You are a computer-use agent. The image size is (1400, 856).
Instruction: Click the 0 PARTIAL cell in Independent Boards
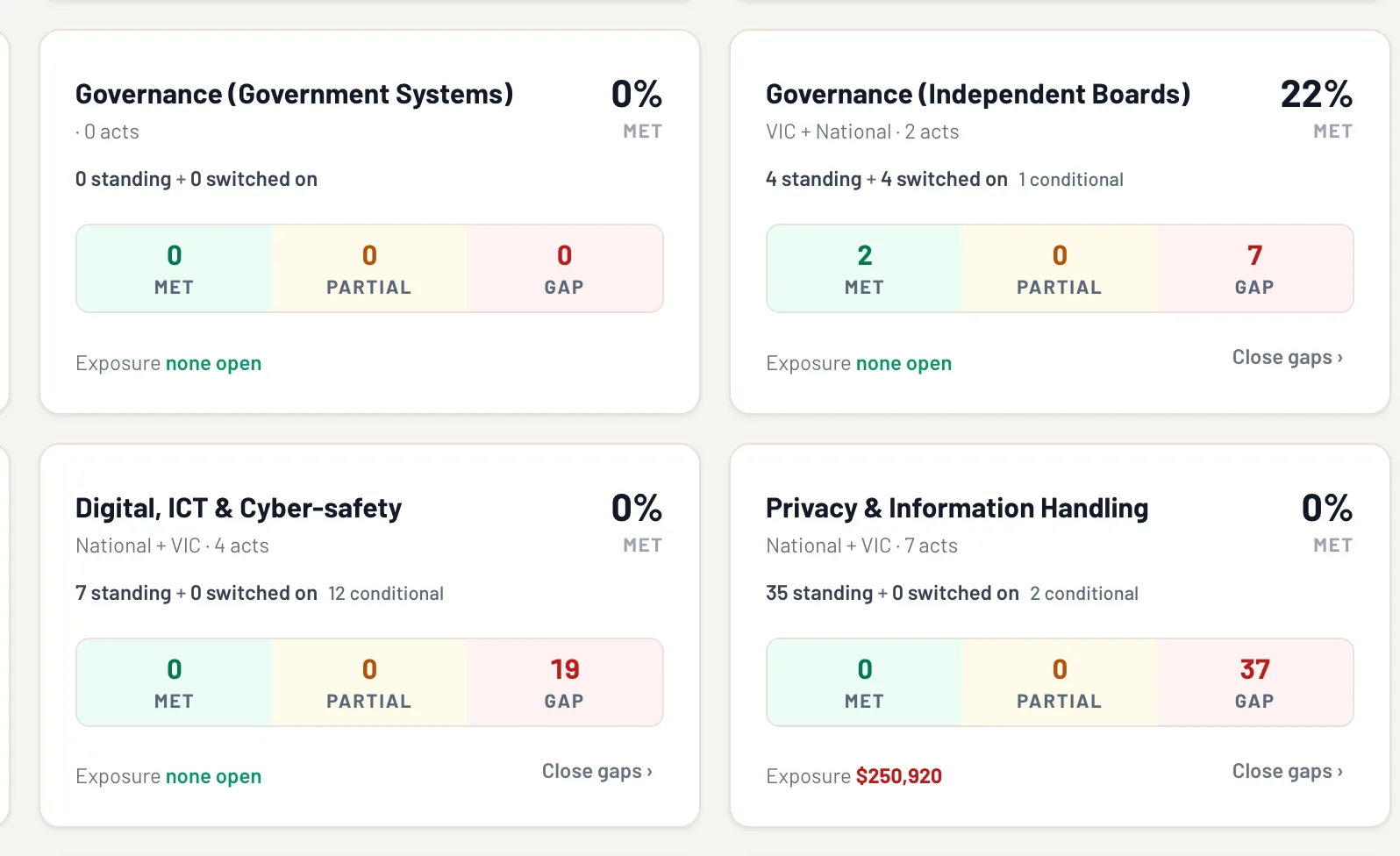tap(1060, 268)
